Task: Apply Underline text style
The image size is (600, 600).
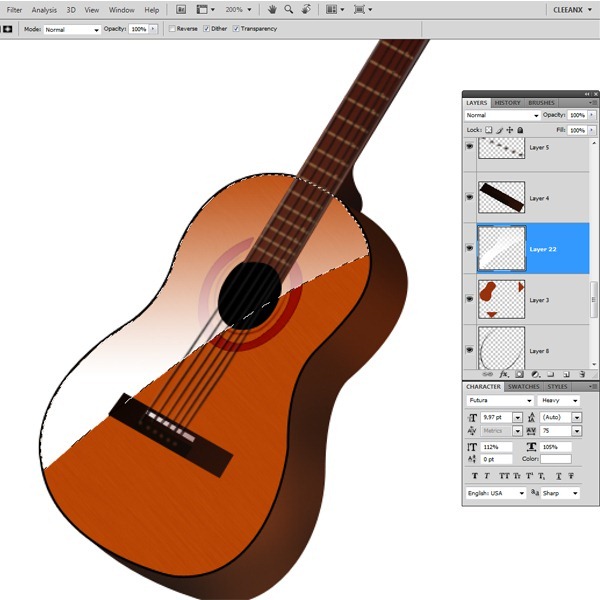Action: 559,476
